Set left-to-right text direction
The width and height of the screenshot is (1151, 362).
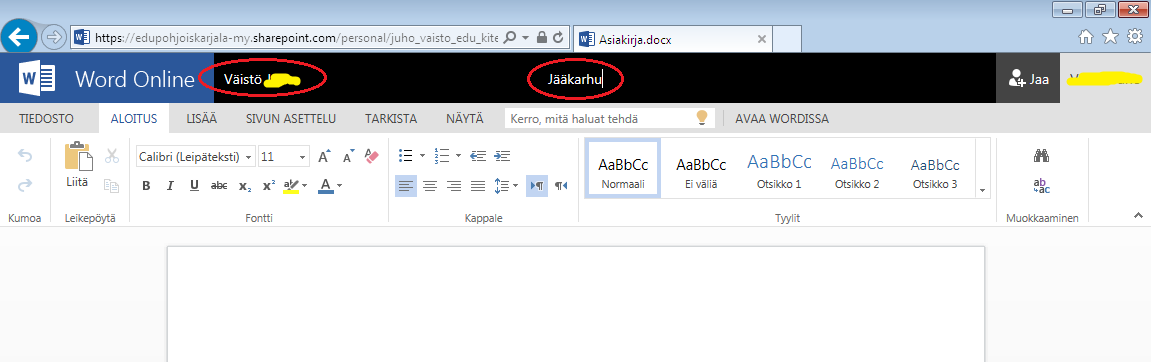coord(537,186)
